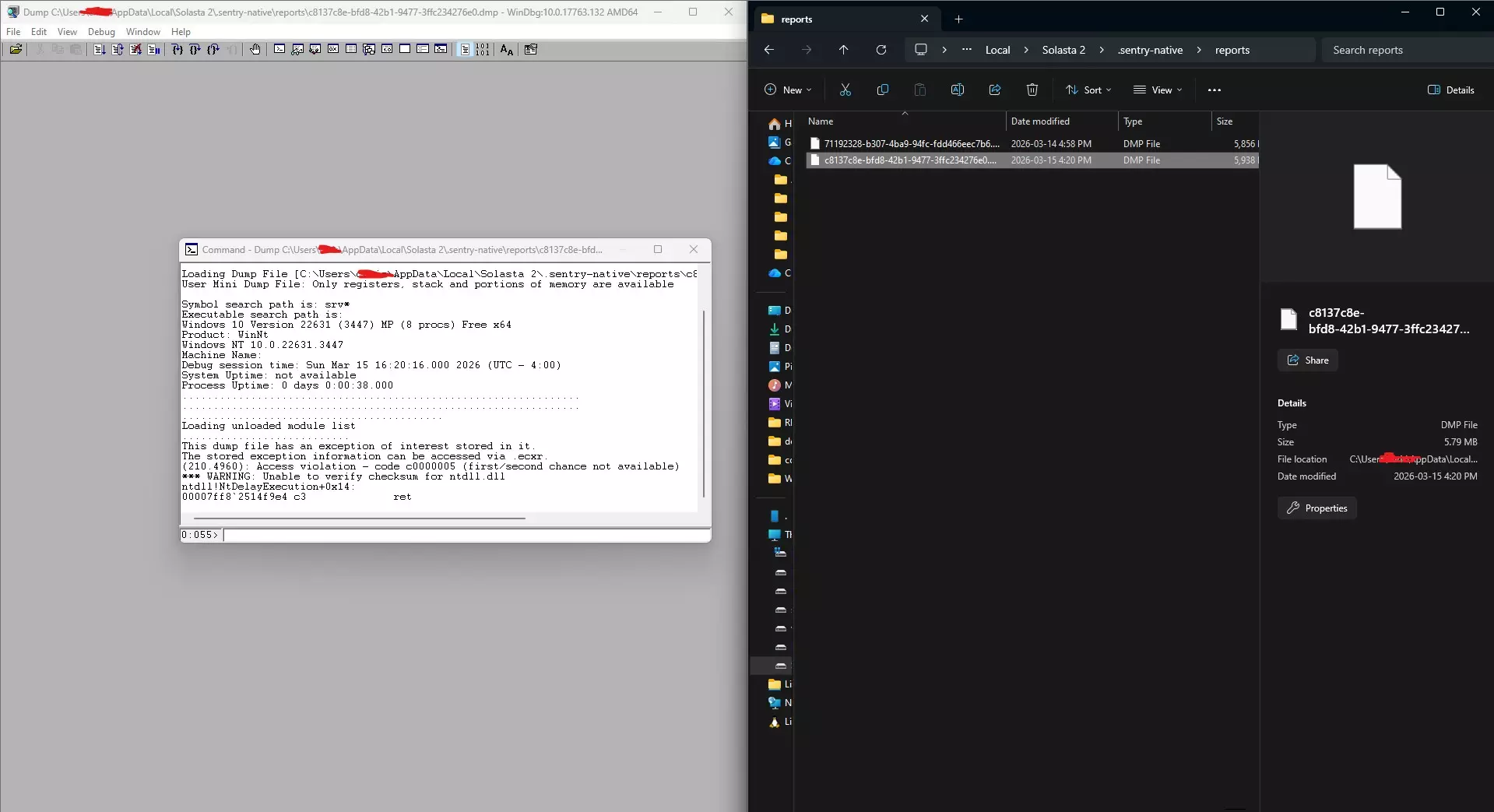The height and width of the screenshot is (812, 1494).
Task: Click the hand breakpoint toolbar icon
Action: [x=255, y=50]
